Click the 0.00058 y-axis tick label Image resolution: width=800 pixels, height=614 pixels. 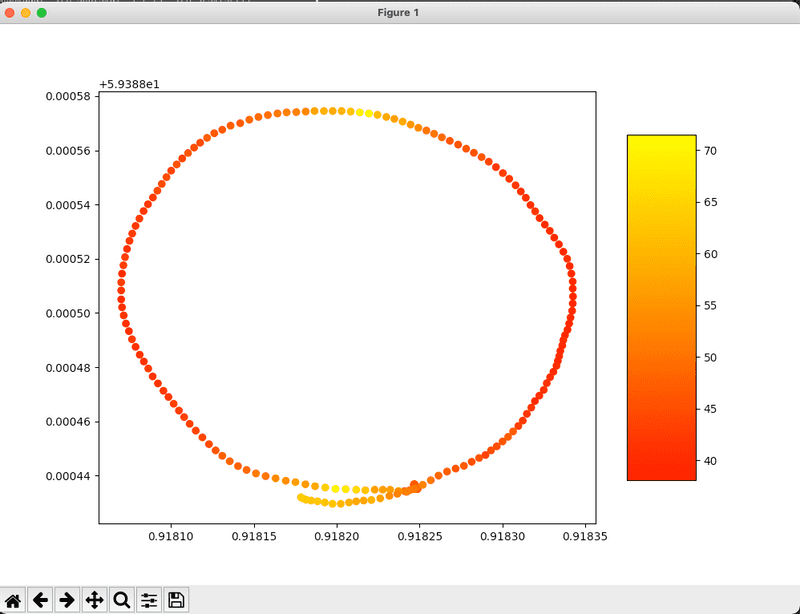65,96
